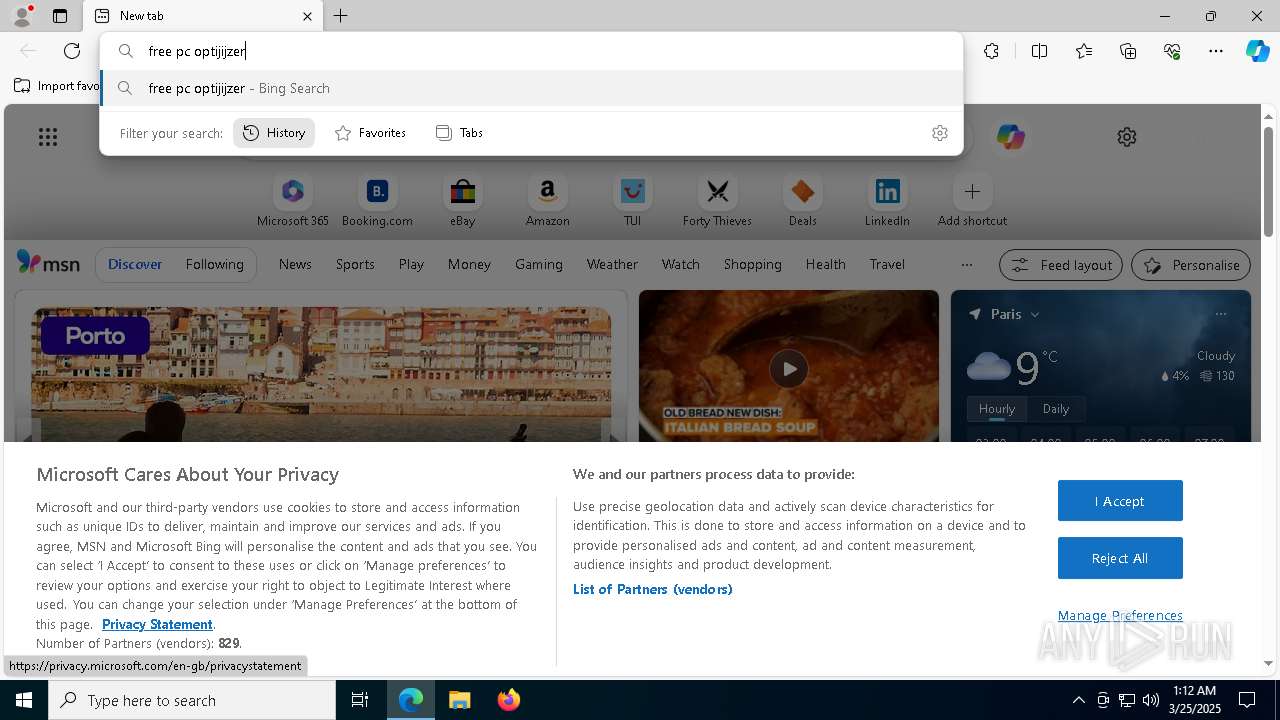This screenshot has width=1280, height=720.
Task: Open Microsoft 365 shortcut
Action: [293, 201]
